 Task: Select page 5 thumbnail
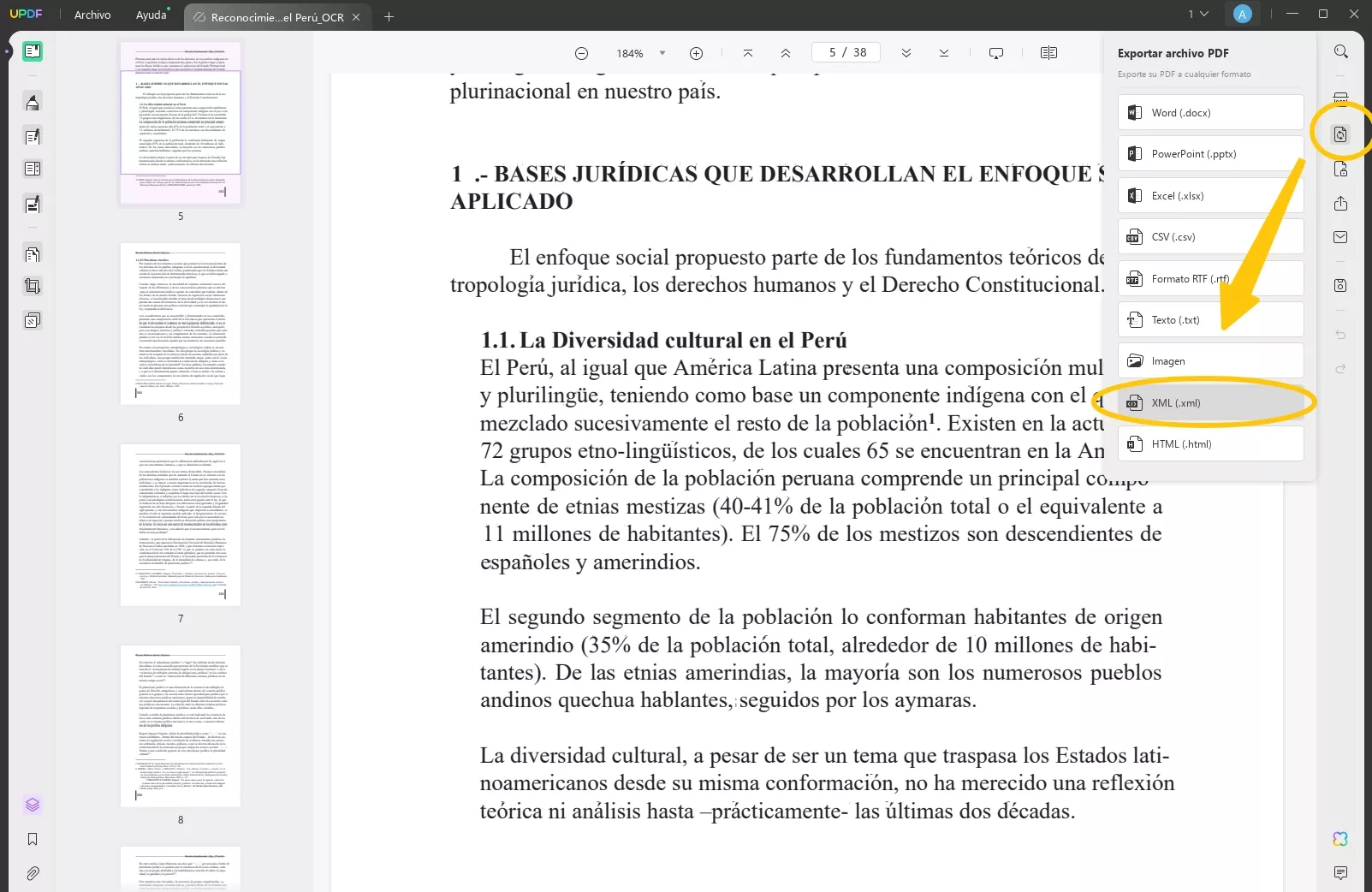tap(181, 122)
